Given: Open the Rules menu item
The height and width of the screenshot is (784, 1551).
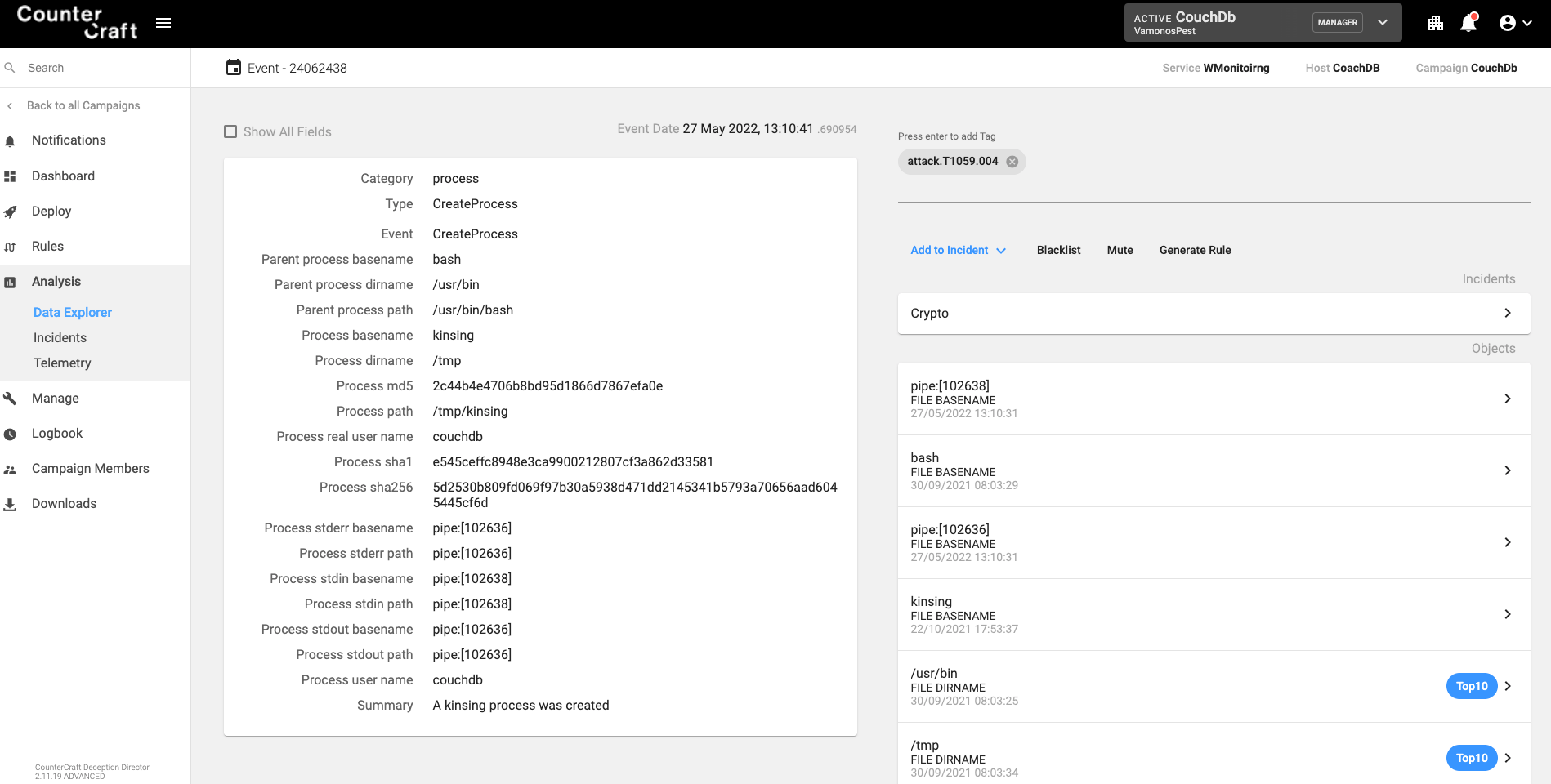Looking at the screenshot, I should click(x=47, y=247).
